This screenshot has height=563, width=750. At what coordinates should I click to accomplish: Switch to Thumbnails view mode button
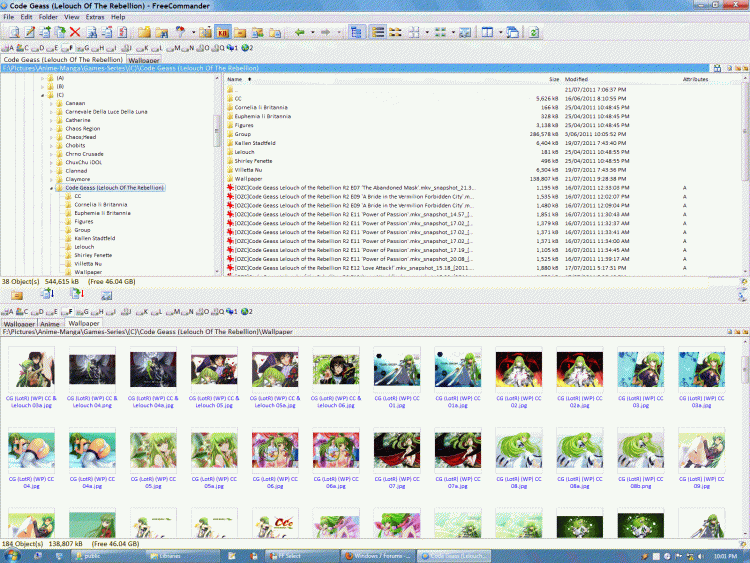pyautogui.click(x=441, y=32)
